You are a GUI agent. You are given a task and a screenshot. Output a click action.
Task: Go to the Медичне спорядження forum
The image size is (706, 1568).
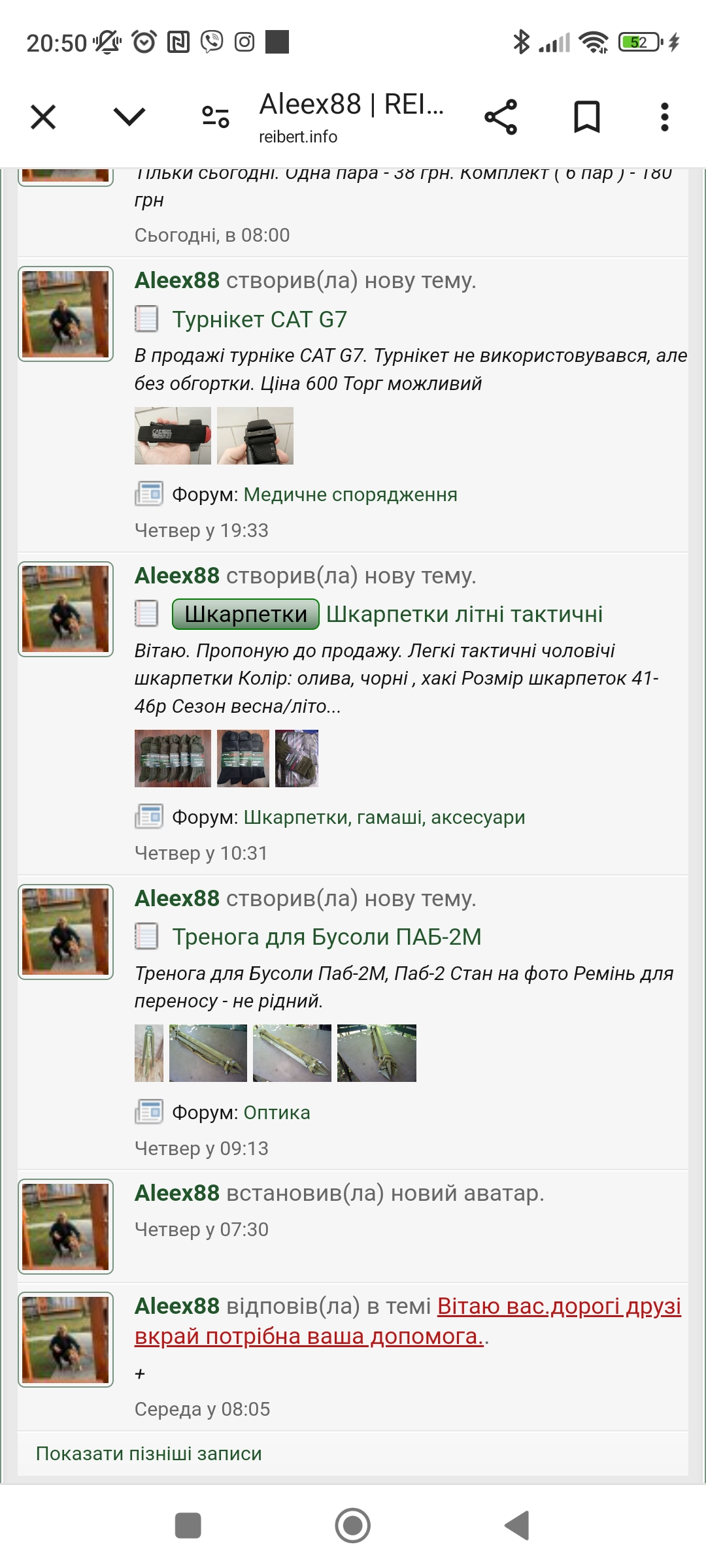350,495
